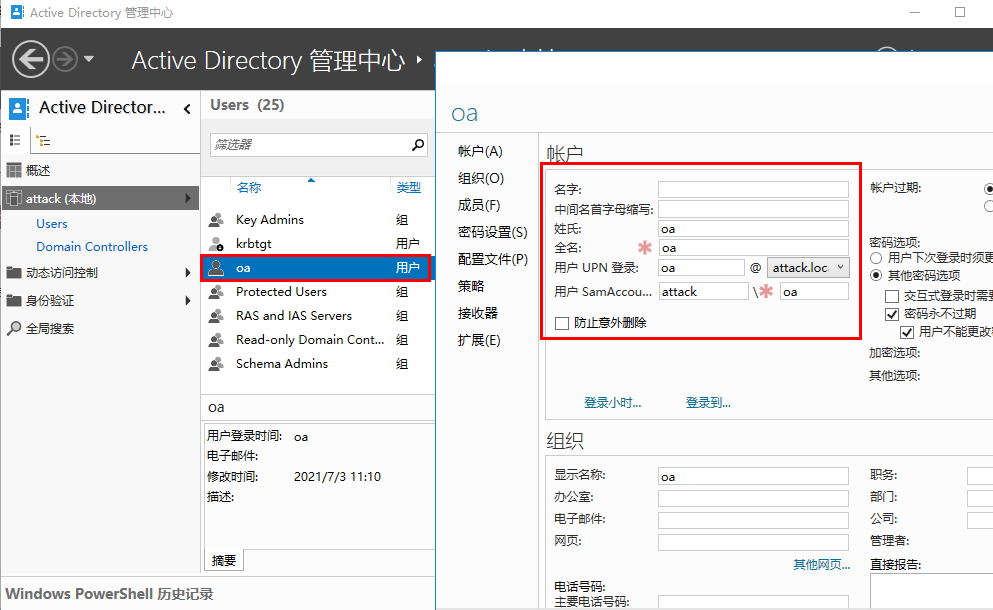Toggle 交互式登录时需要 checkbox
The height and width of the screenshot is (610, 993).
coord(892,296)
